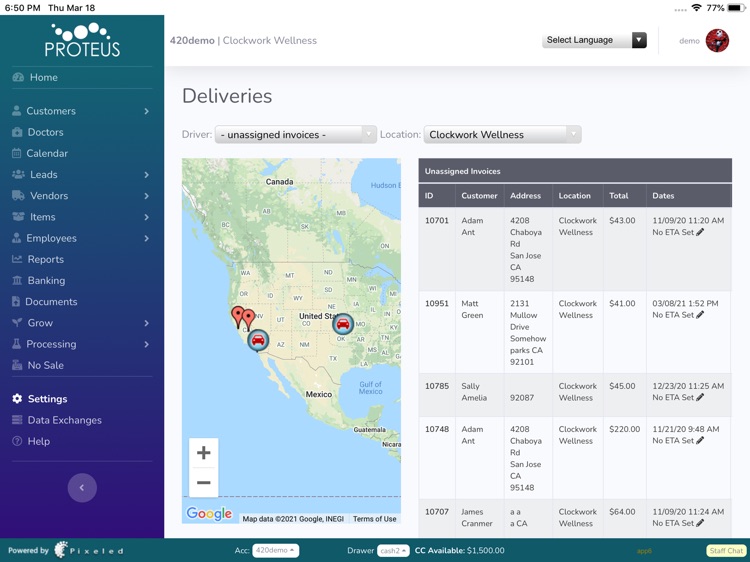Collapse the sidebar with the back arrow
The image size is (750, 562).
82,488
